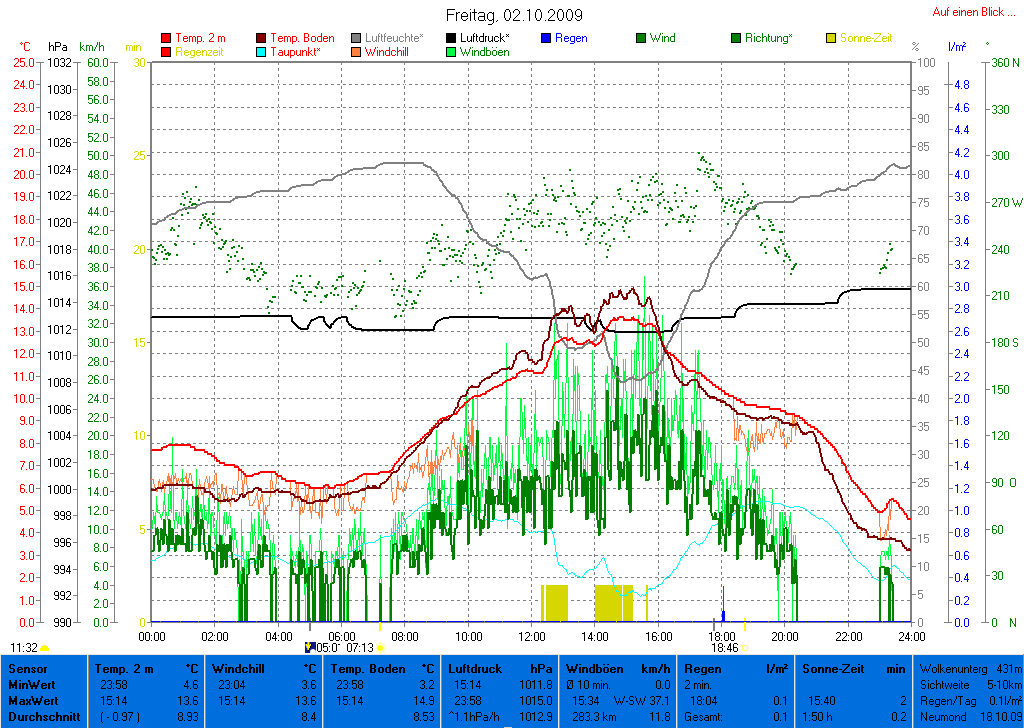1024x728 pixels.
Task: Click the cyan Taupunkt legend square
Action: coord(262,52)
